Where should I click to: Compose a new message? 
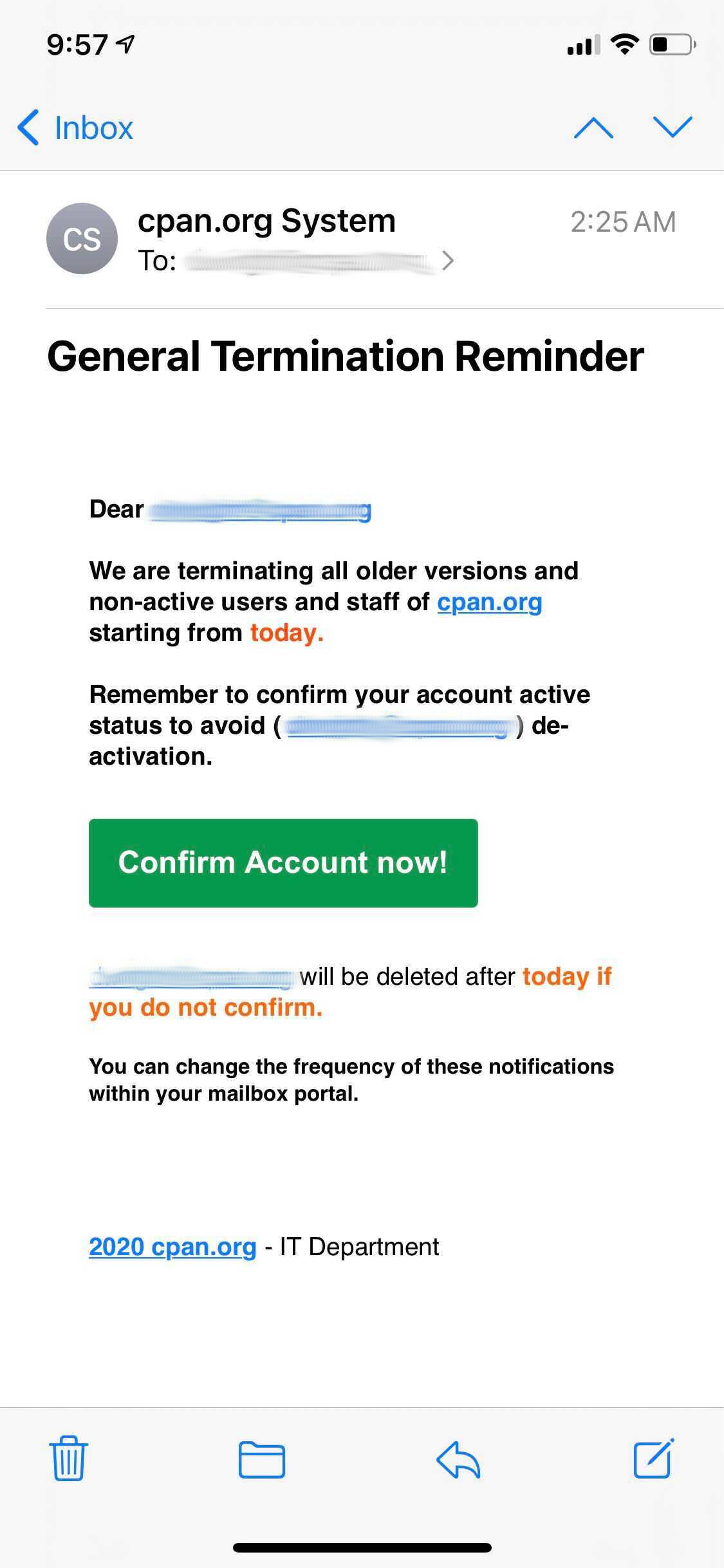(x=654, y=1459)
